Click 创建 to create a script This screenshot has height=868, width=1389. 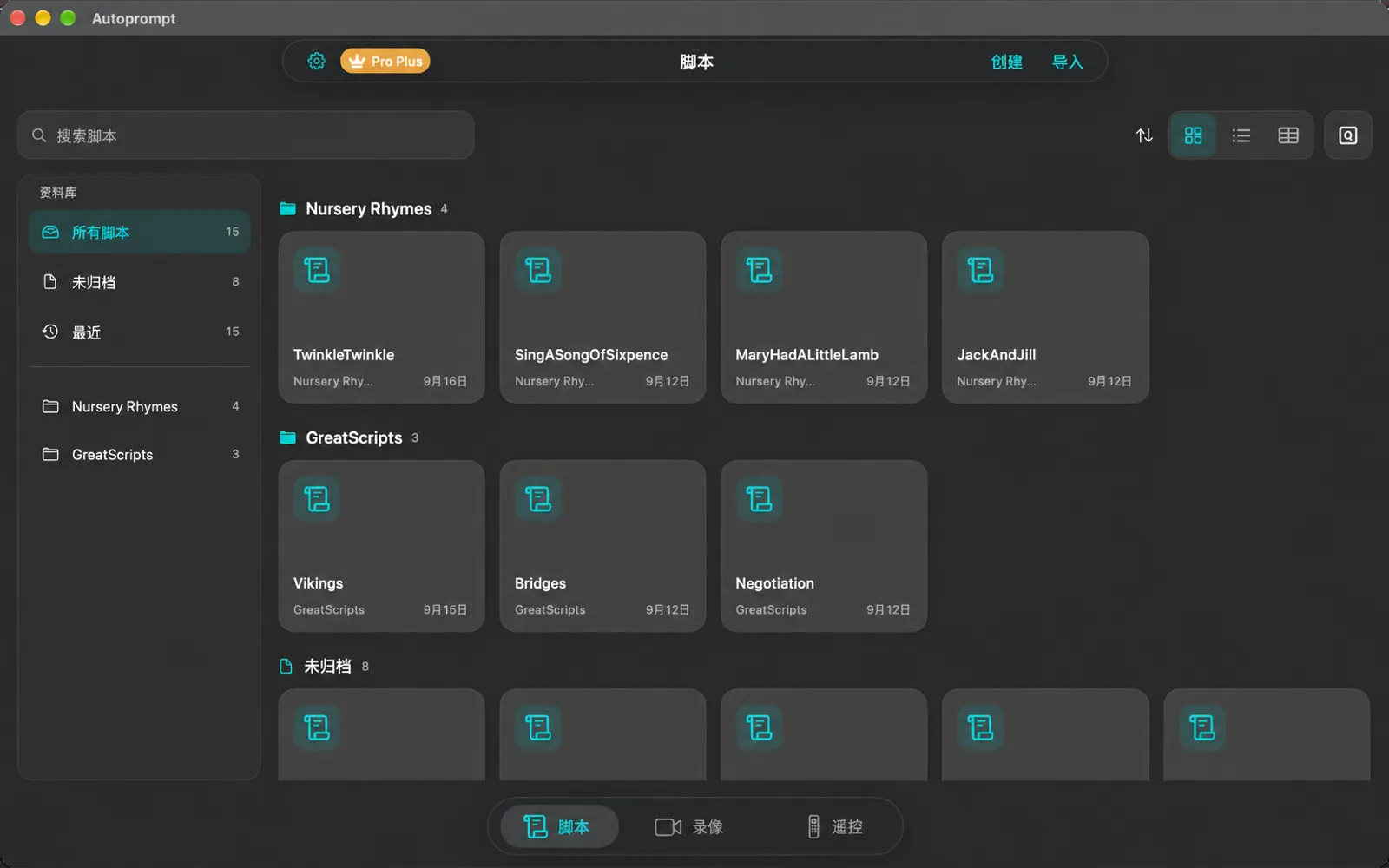click(x=1007, y=62)
